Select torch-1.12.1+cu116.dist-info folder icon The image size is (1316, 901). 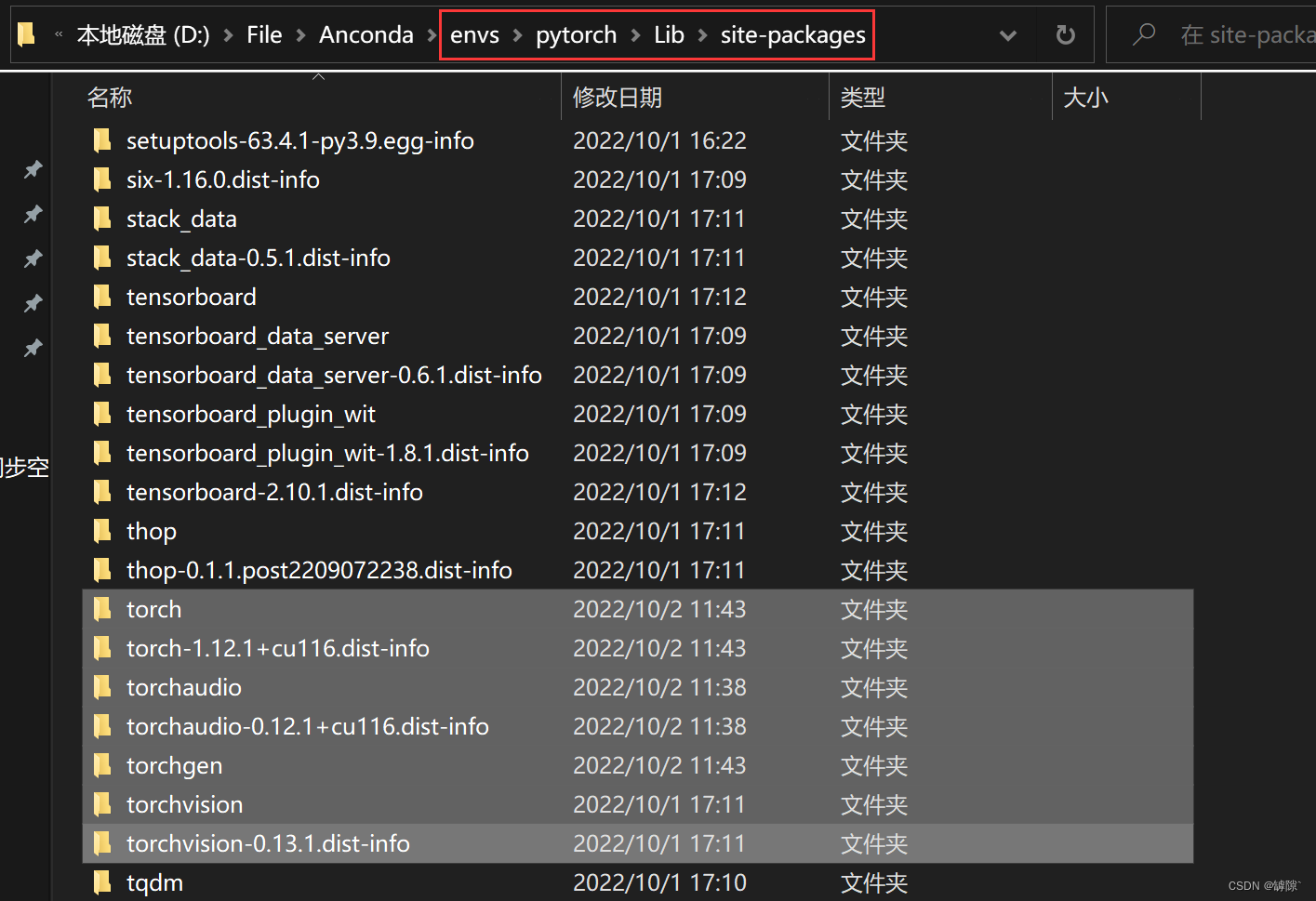(x=102, y=648)
